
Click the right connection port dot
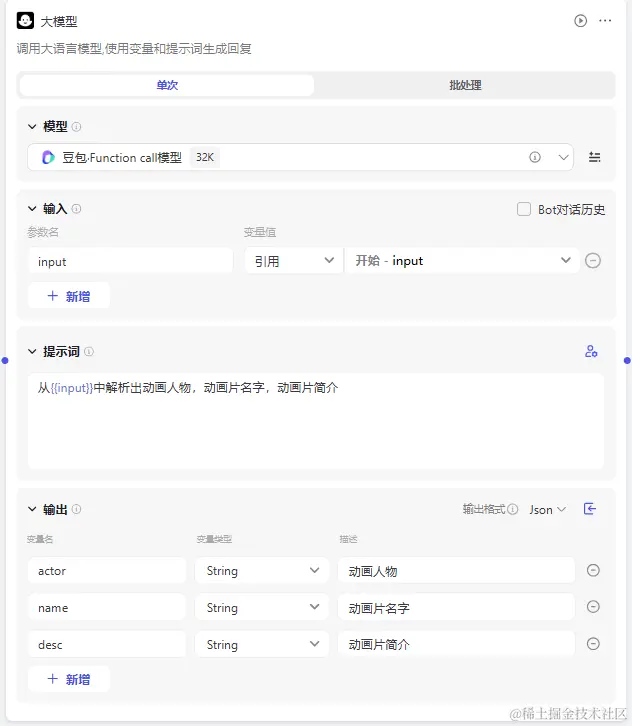(627, 361)
